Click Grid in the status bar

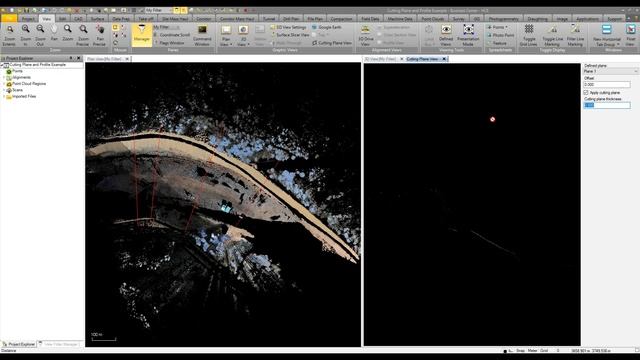click(x=544, y=351)
